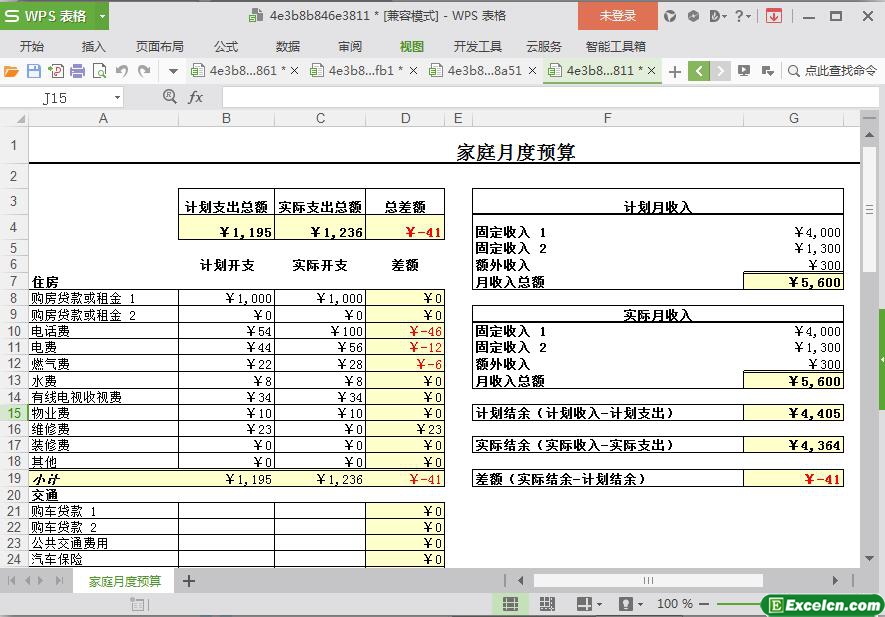Click the Print Preview icon

(x=100, y=71)
